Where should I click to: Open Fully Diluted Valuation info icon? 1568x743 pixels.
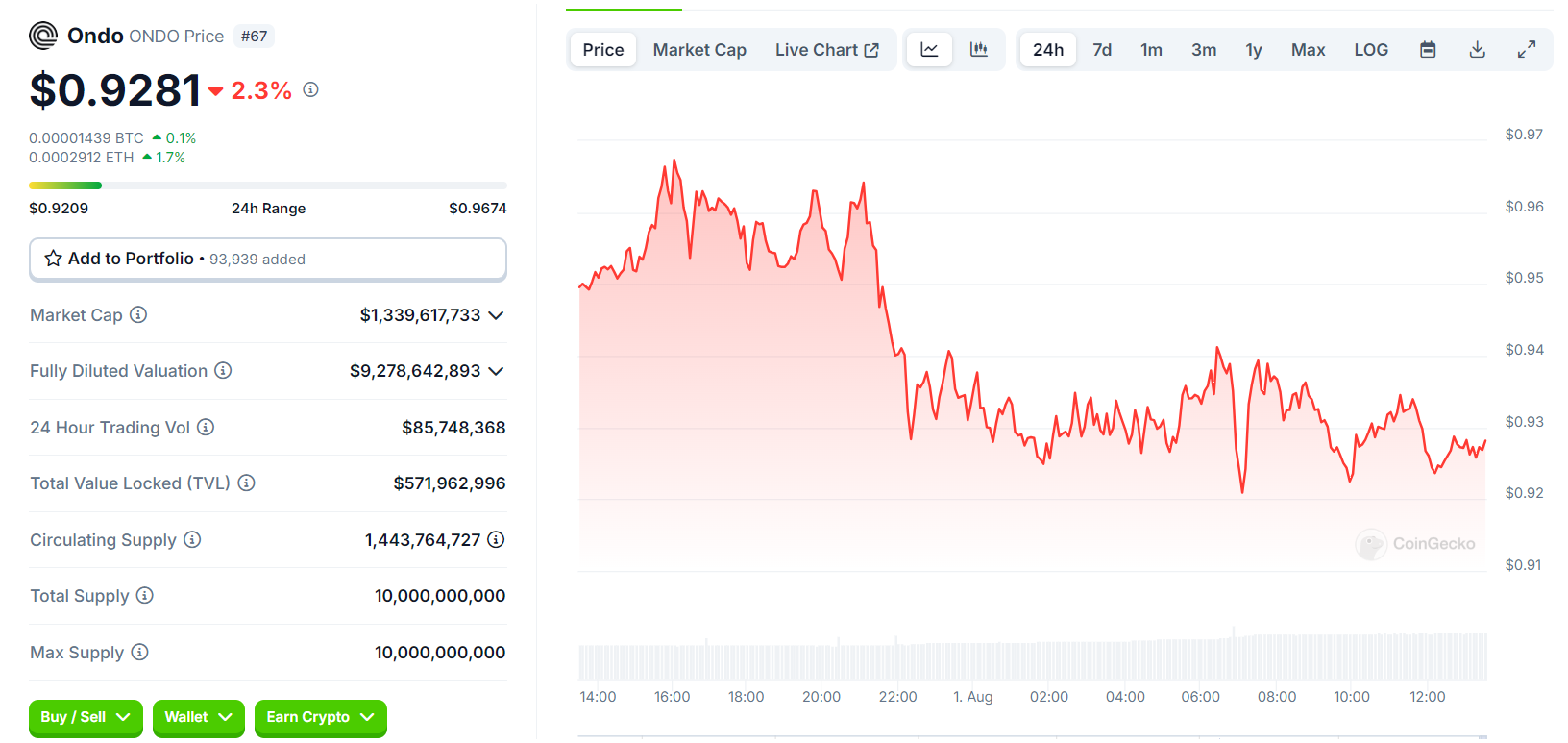(223, 370)
